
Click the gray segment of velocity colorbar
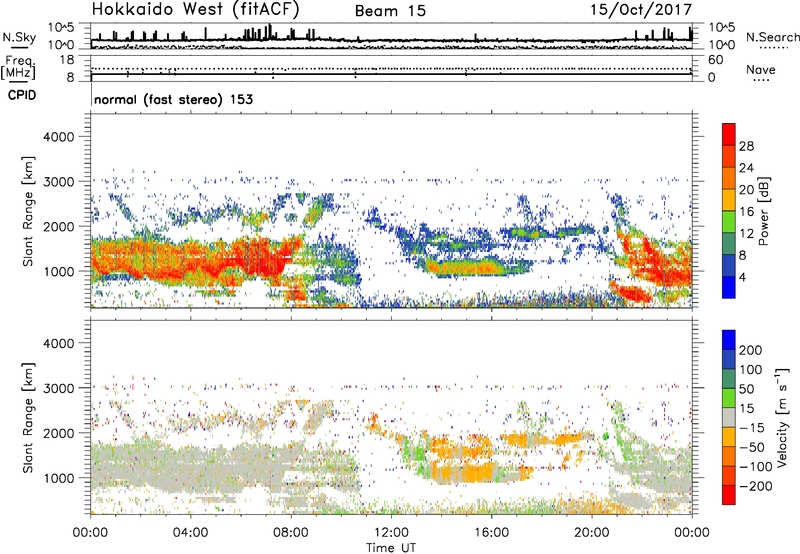point(729,418)
